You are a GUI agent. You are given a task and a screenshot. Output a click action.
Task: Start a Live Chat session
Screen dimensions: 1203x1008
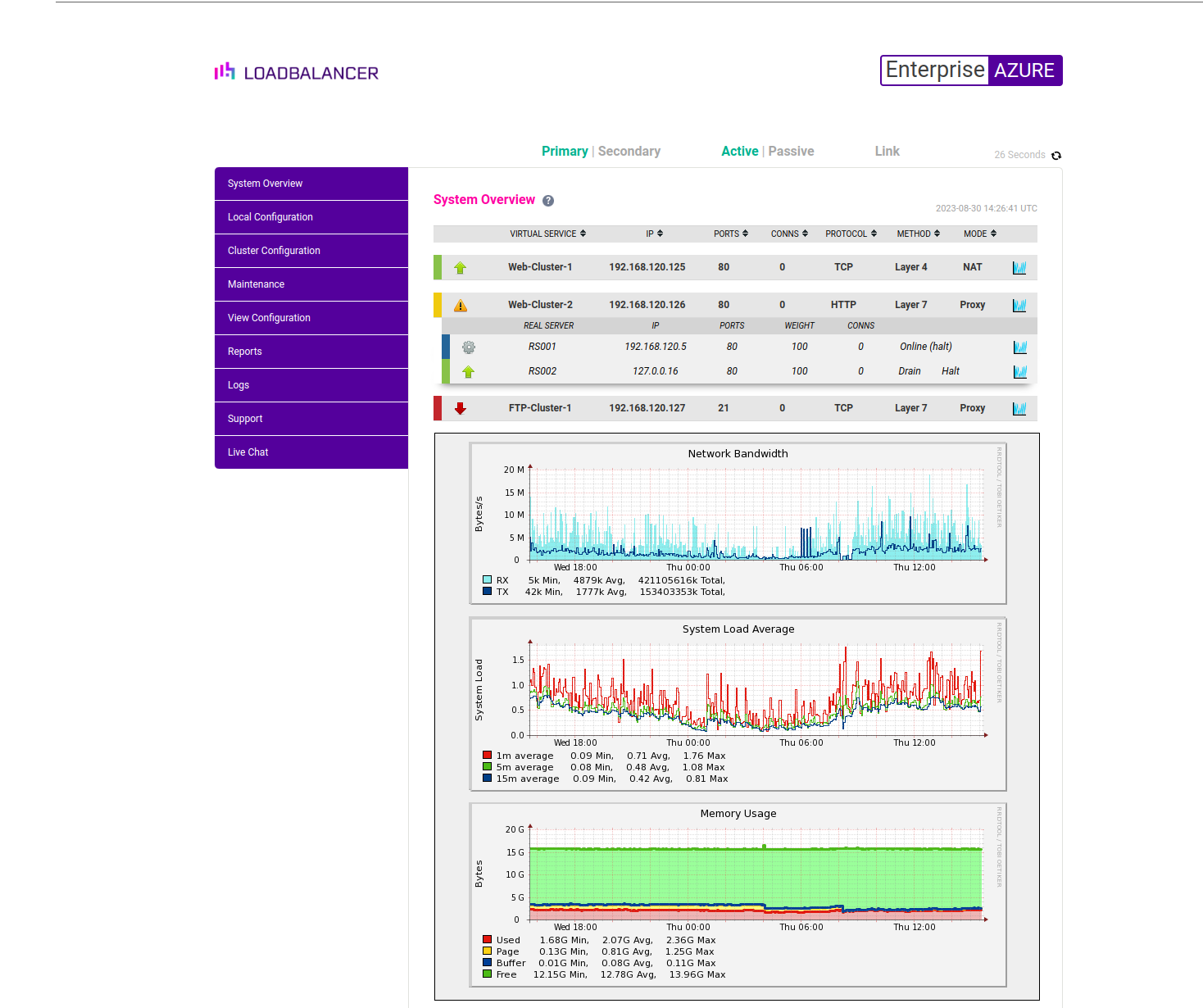(x=248, y=452)
